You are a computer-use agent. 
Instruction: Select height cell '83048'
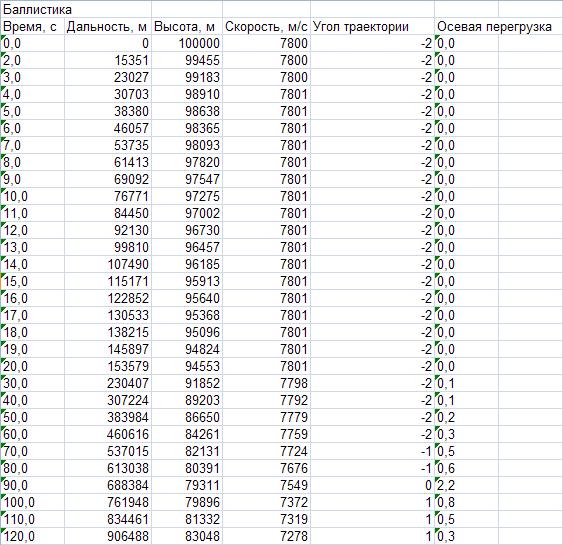coord(187,536)
